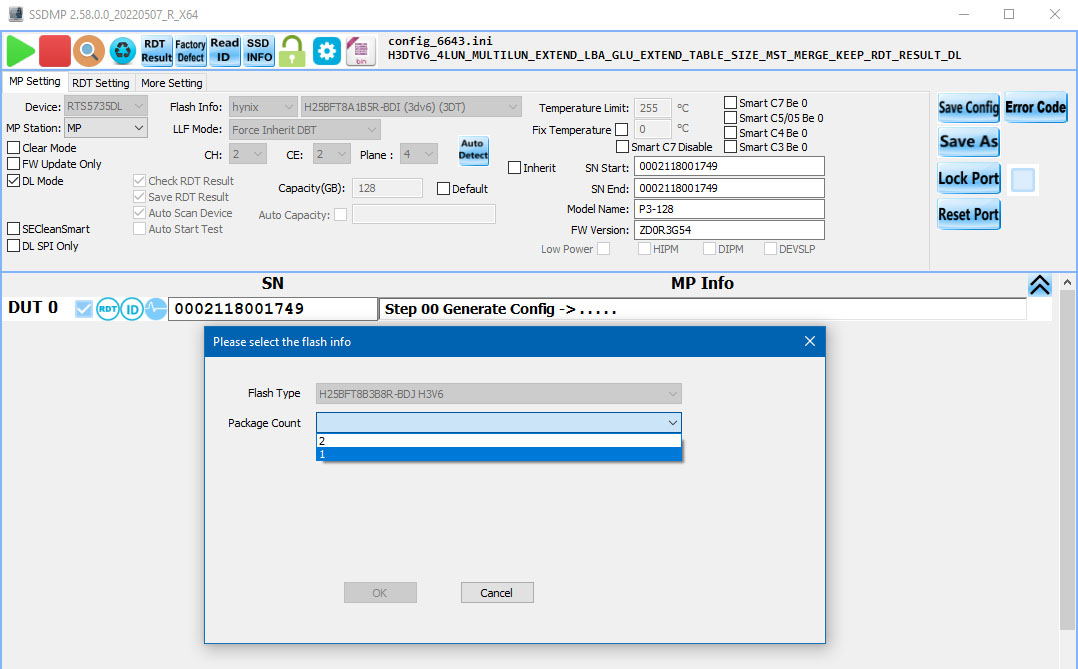Click the pulse waveform icon in DUT 0 row
Viewport: 1078px width, 669px height.
156,309
